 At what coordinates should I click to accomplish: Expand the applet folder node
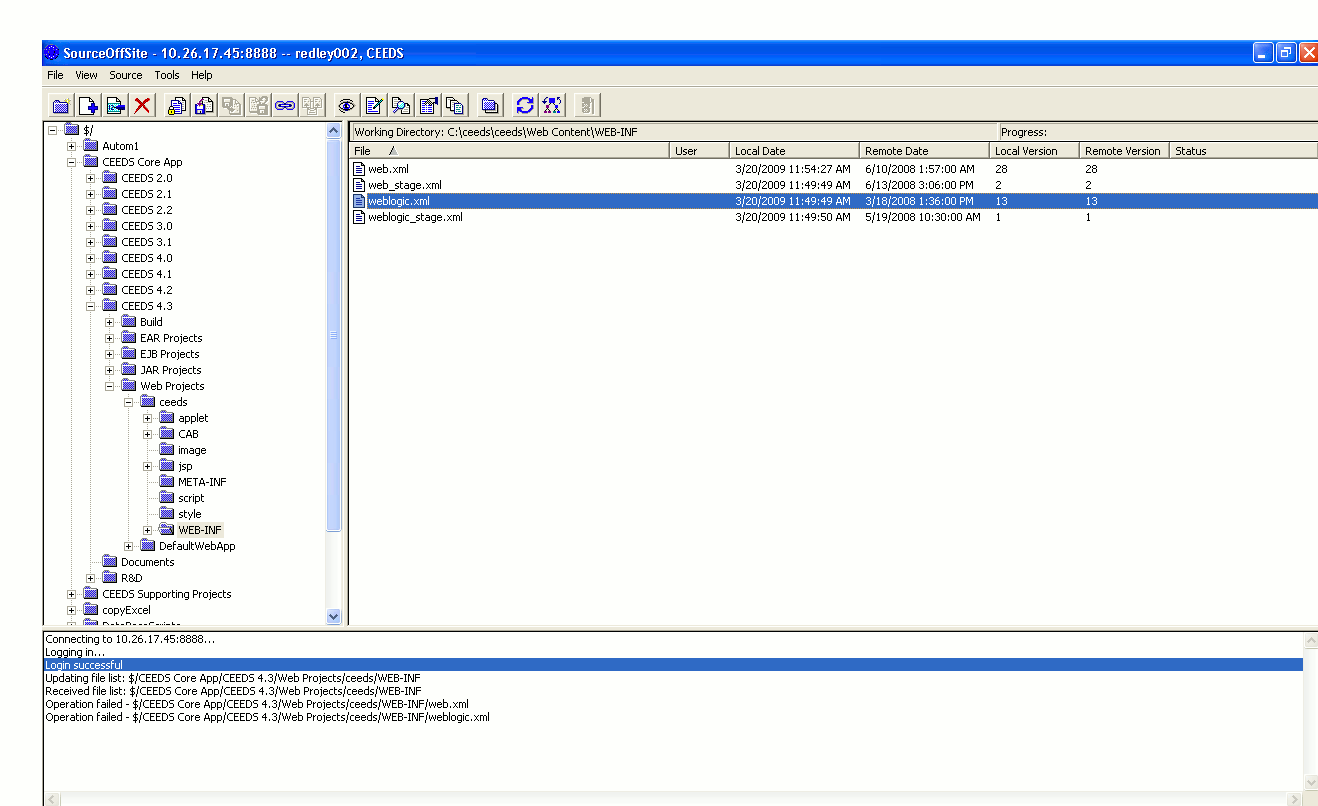[x=147, y=418]
